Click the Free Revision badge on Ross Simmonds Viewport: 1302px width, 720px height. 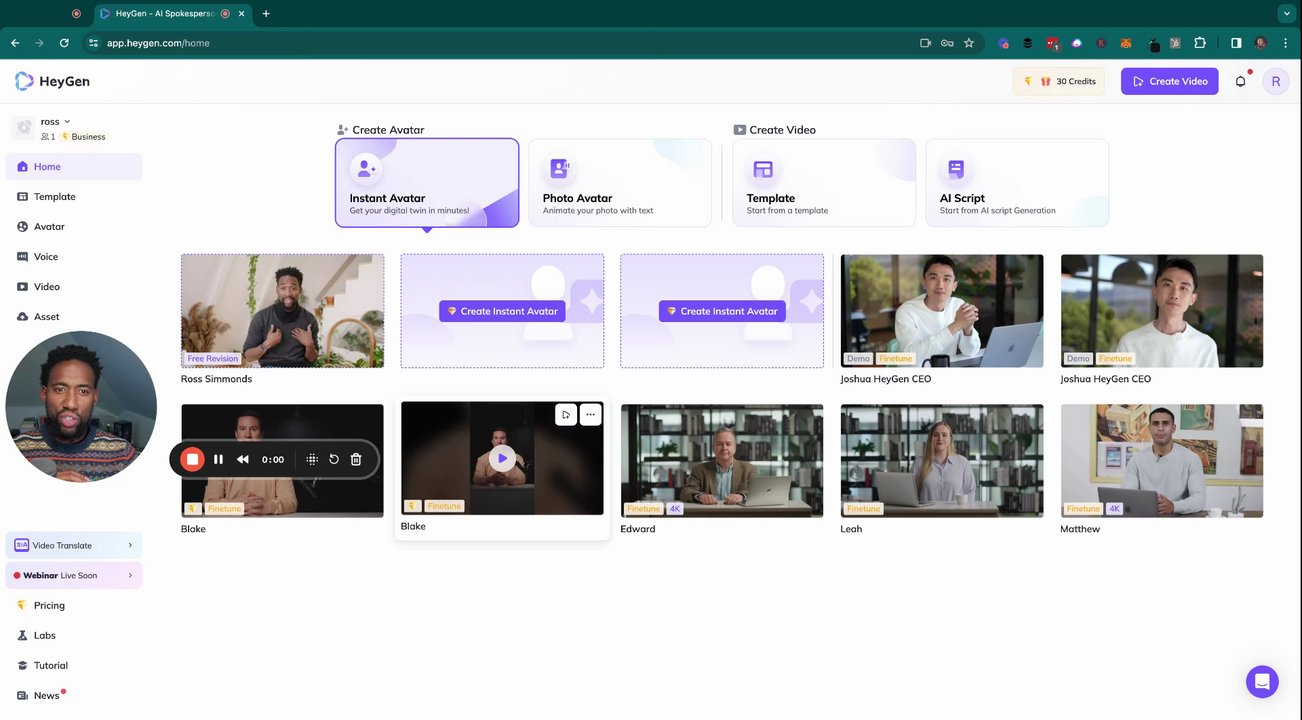pos(213,358)
